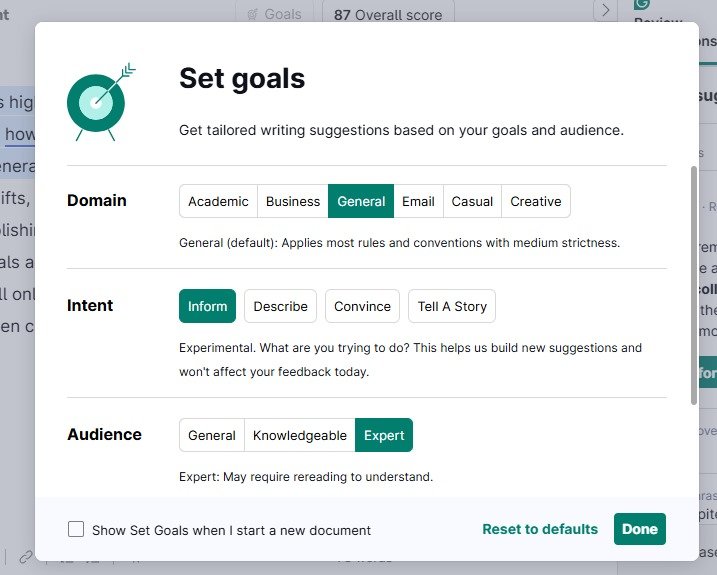
Task: Click the target and arrow goals icon
Action: point(101,102)
